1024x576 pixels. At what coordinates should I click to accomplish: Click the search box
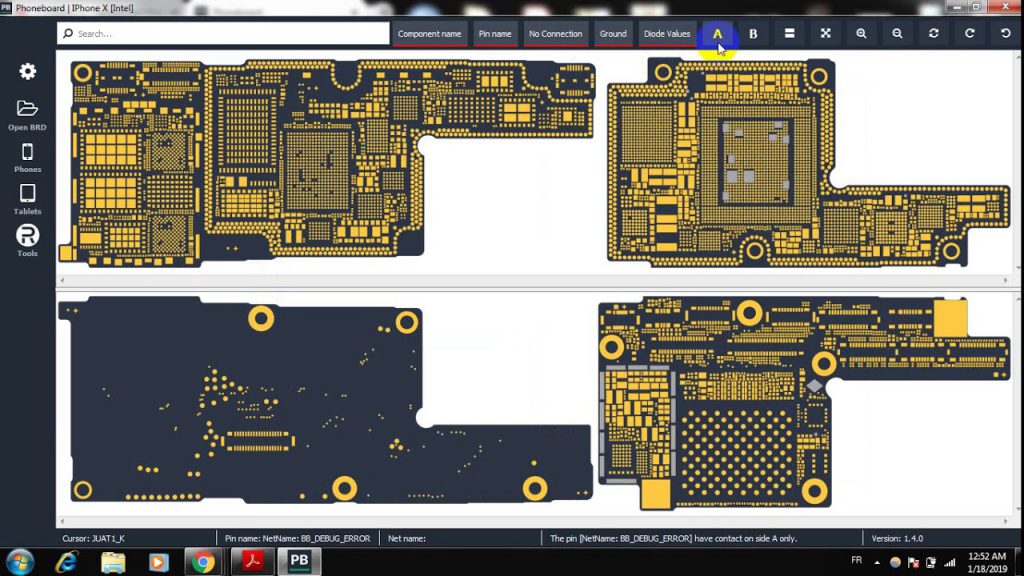coord(223,33)
